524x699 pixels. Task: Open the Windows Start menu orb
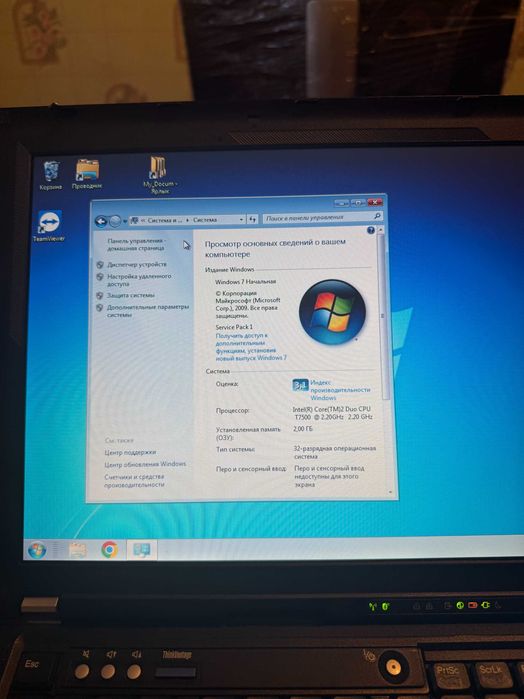coord(37,550)
